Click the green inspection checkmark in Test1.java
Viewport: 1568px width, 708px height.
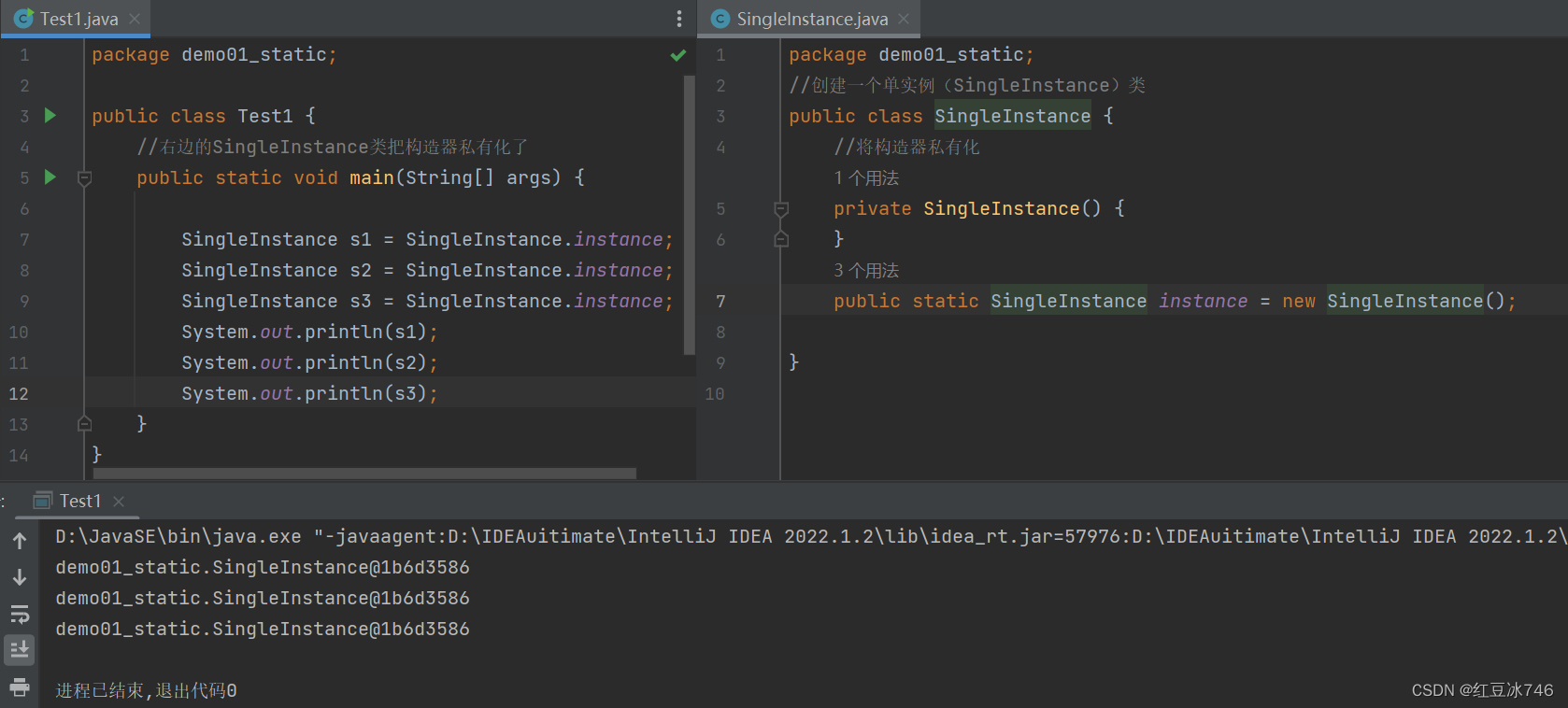tap(678, 55)
